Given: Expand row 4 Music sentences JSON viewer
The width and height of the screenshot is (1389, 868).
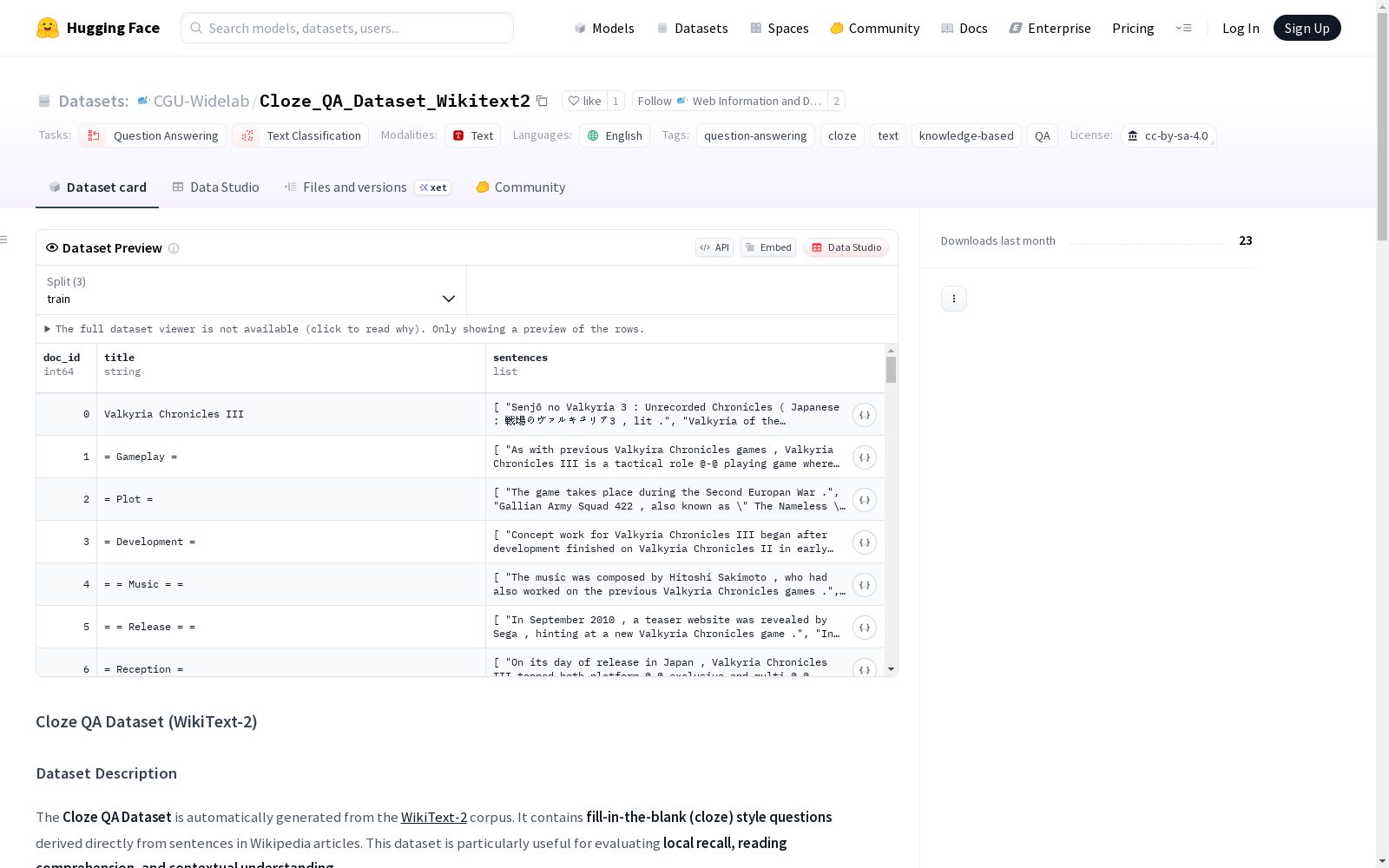Looking at the screenshot, I should point(865,585).
